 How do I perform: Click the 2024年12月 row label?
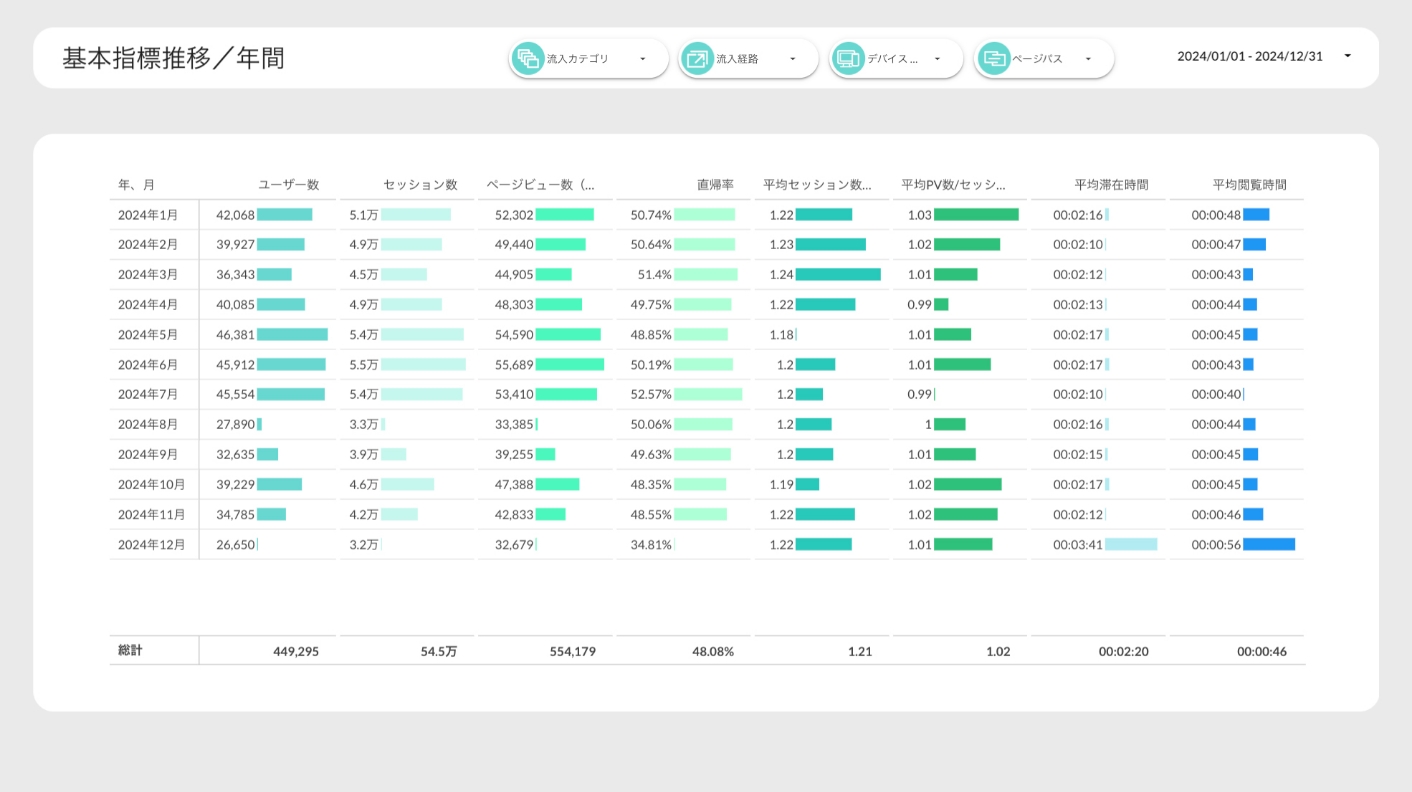[x=151, y=545]
